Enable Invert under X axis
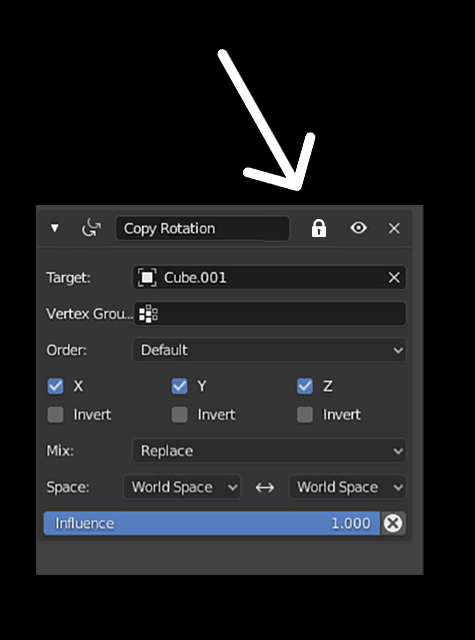 click(x=55, y=415)
